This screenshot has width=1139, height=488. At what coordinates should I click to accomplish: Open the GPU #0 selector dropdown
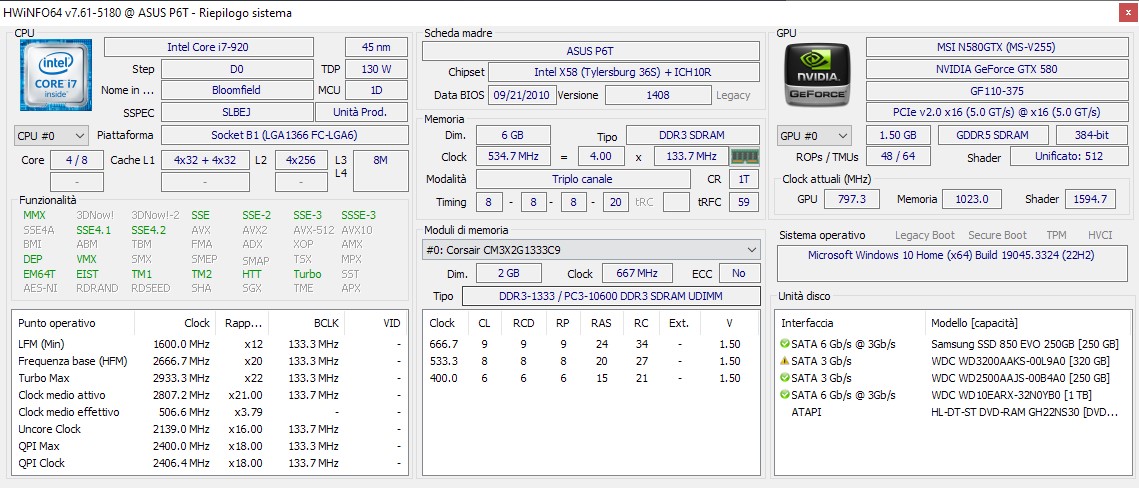(814, 136)
